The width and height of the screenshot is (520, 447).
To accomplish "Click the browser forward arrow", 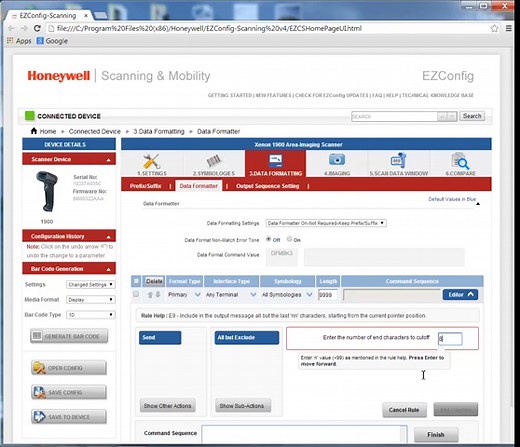I will tap(24, 28).
